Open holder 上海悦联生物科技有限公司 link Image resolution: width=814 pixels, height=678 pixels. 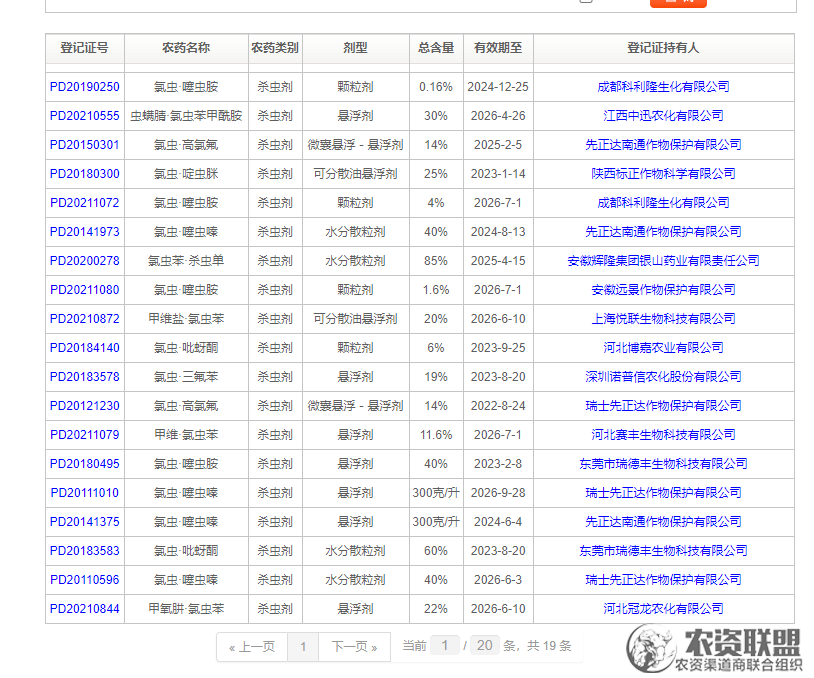(x=663, y=319)
